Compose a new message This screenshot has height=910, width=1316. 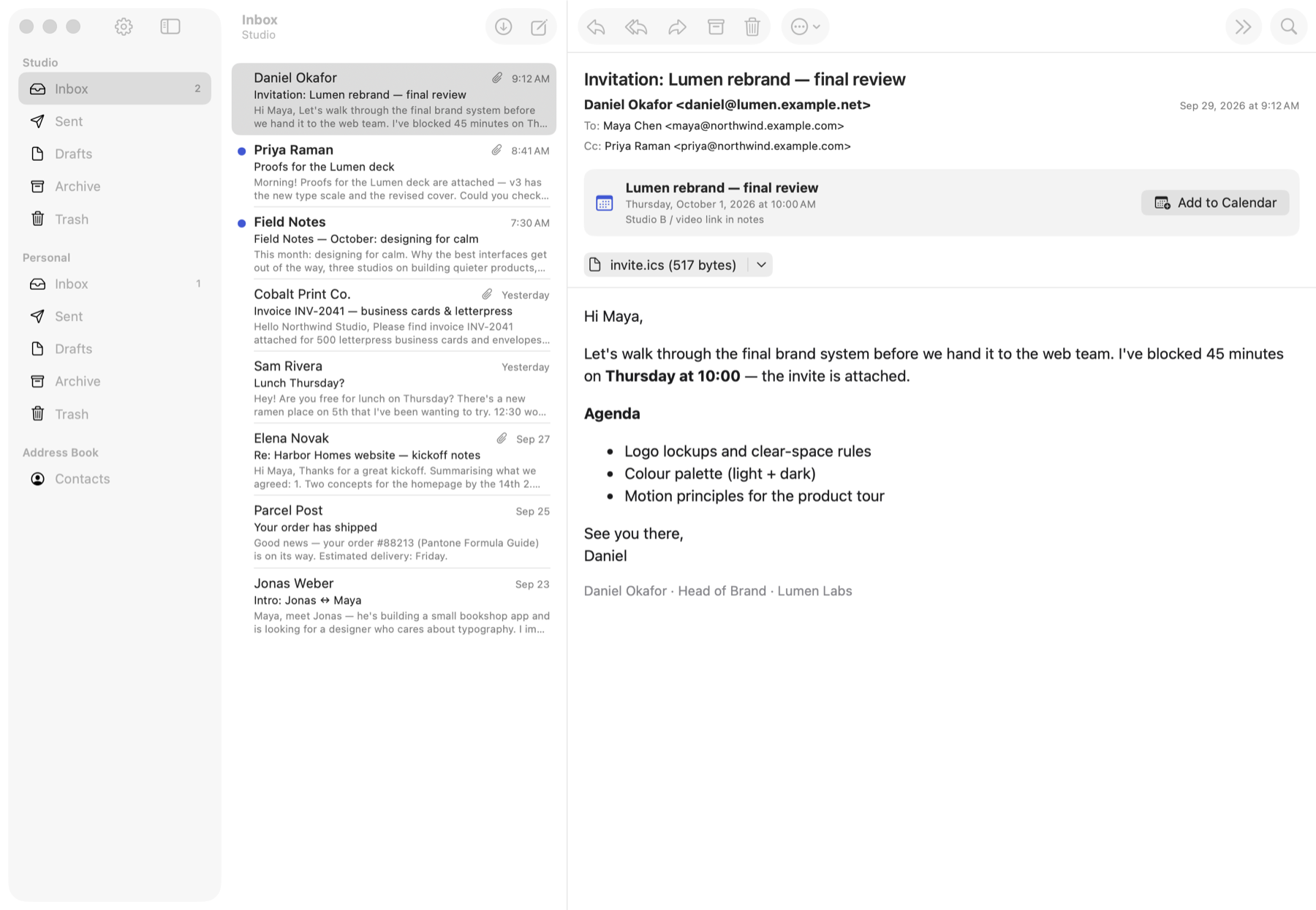click(539, 27)
